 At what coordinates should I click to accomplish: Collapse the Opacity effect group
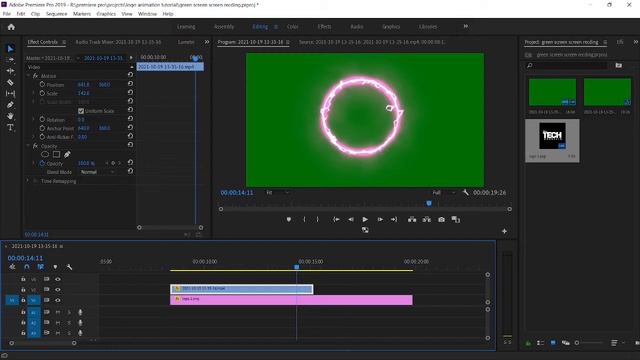click(28, 146)
